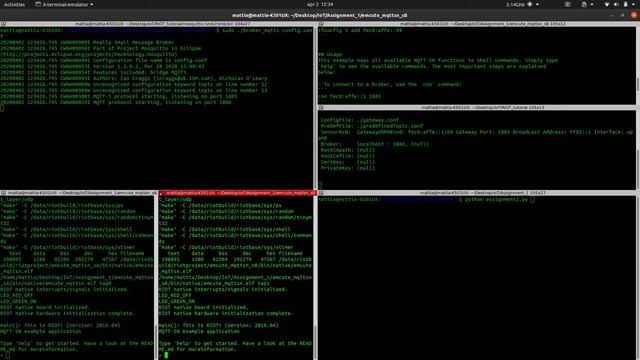Open the Activities overview

pos(14,4)
